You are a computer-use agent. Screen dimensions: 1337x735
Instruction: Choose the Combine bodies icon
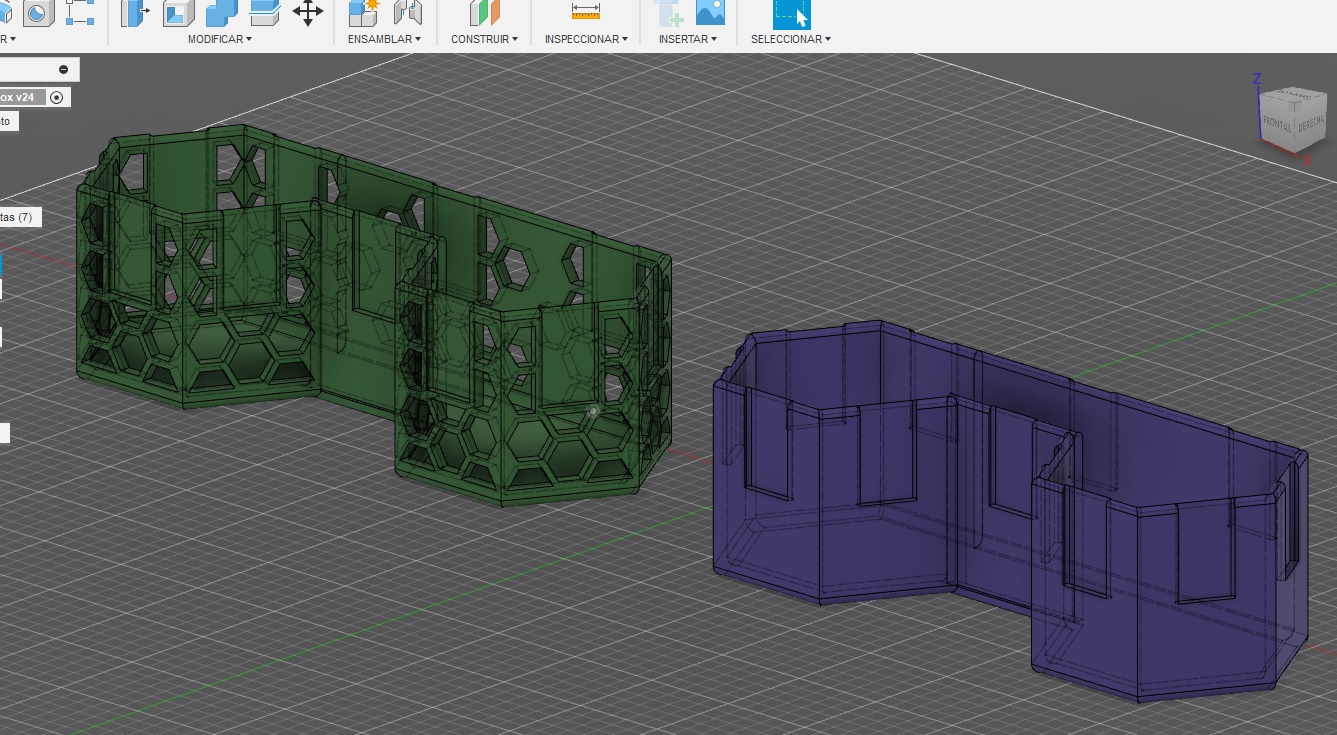click(221, 13)
